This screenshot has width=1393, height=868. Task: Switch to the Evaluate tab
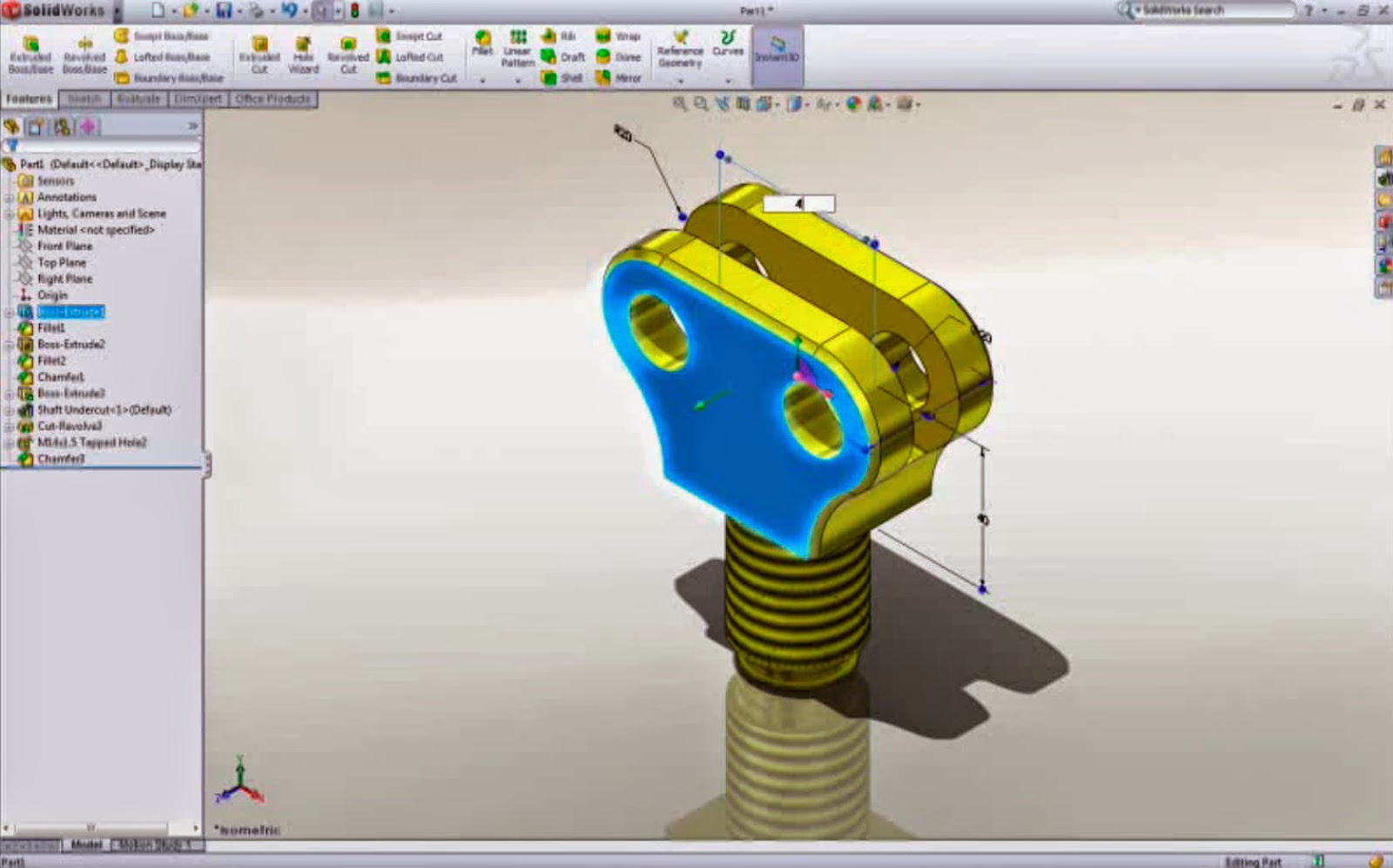[138, 99]
